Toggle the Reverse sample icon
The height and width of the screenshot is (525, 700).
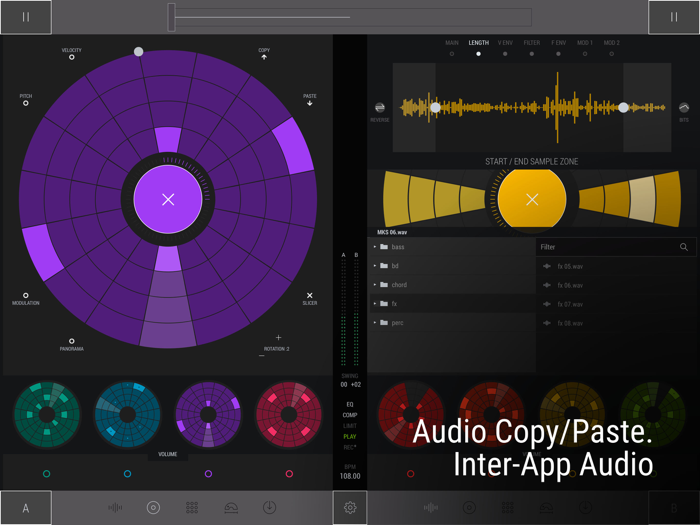pos(379,108)
